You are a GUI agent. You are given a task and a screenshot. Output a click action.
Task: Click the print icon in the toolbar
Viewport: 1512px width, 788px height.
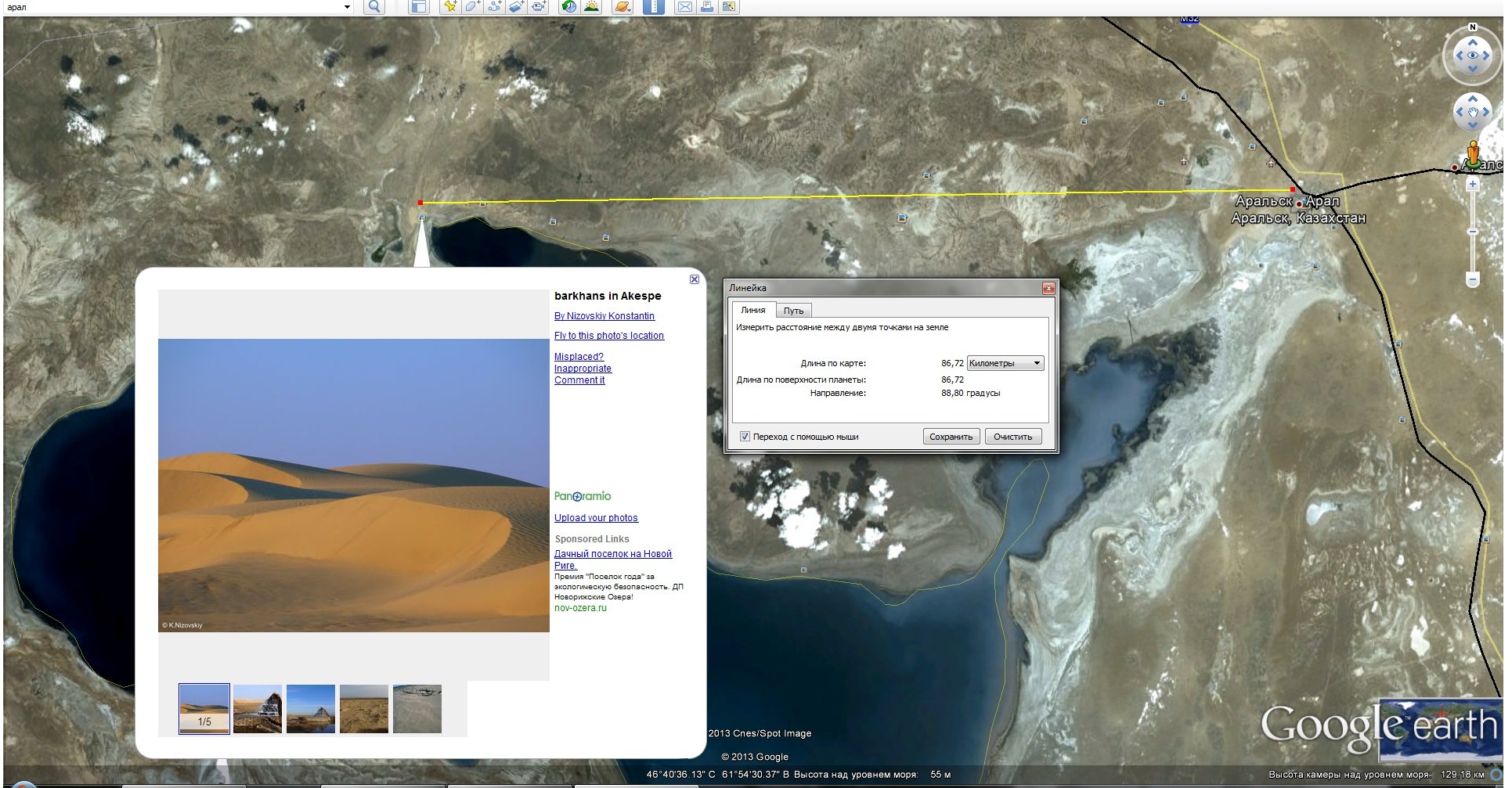click(x=707, y=7)
